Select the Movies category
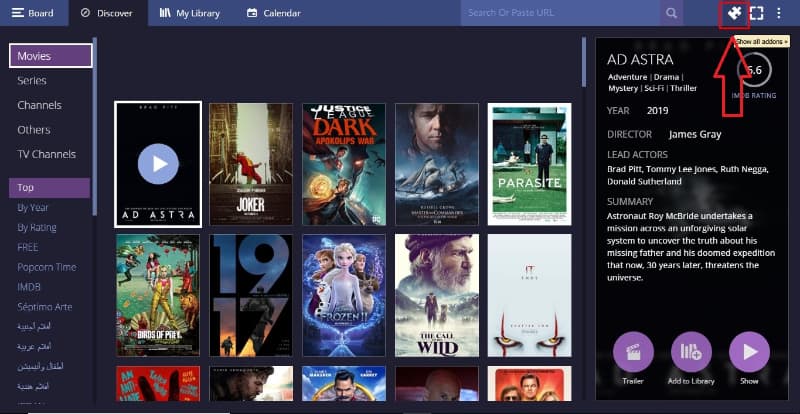Image resolution: width=800 pixels, height=414 pixels. 51,56
